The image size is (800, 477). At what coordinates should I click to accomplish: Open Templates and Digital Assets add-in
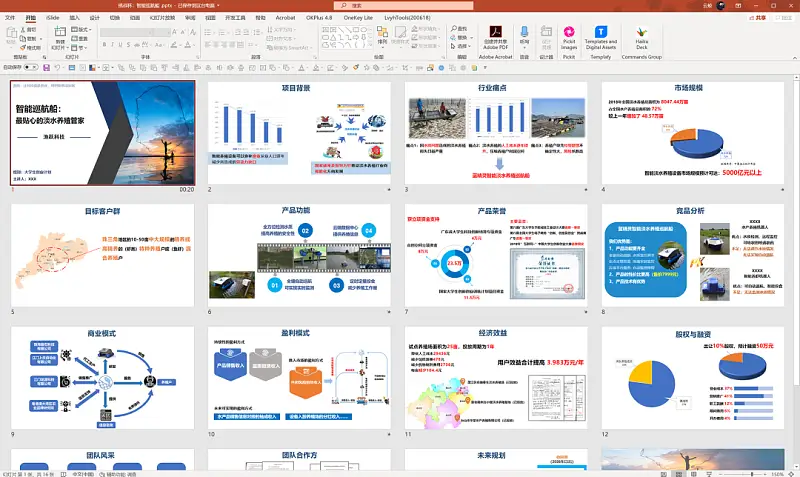pos(601,37)
